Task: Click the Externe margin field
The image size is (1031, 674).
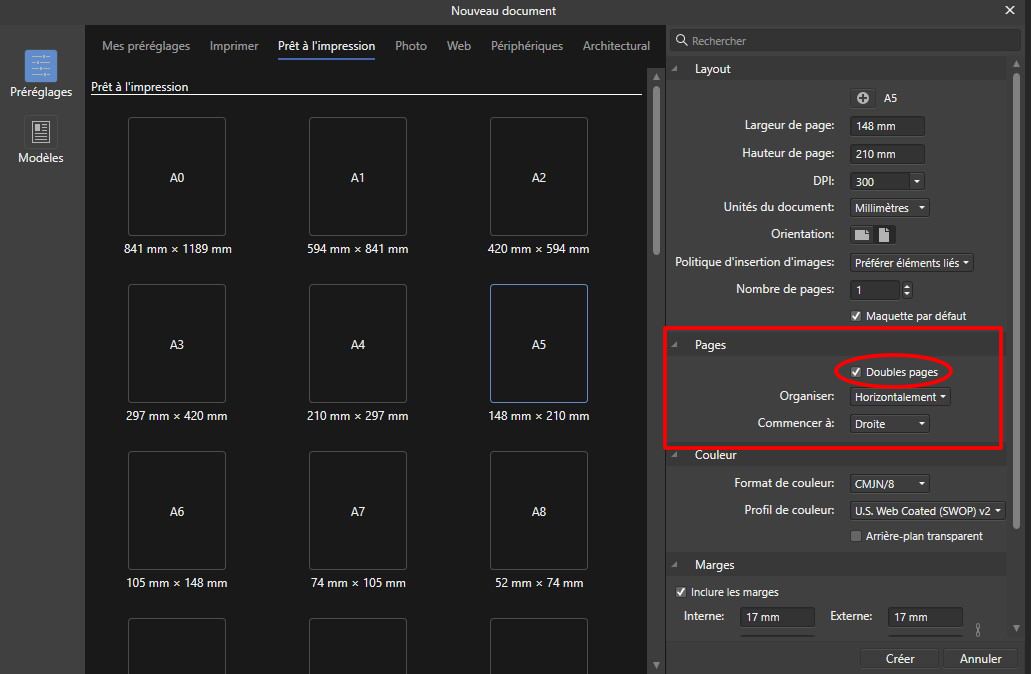Action: pyautogui.click(x=925, y=617)
